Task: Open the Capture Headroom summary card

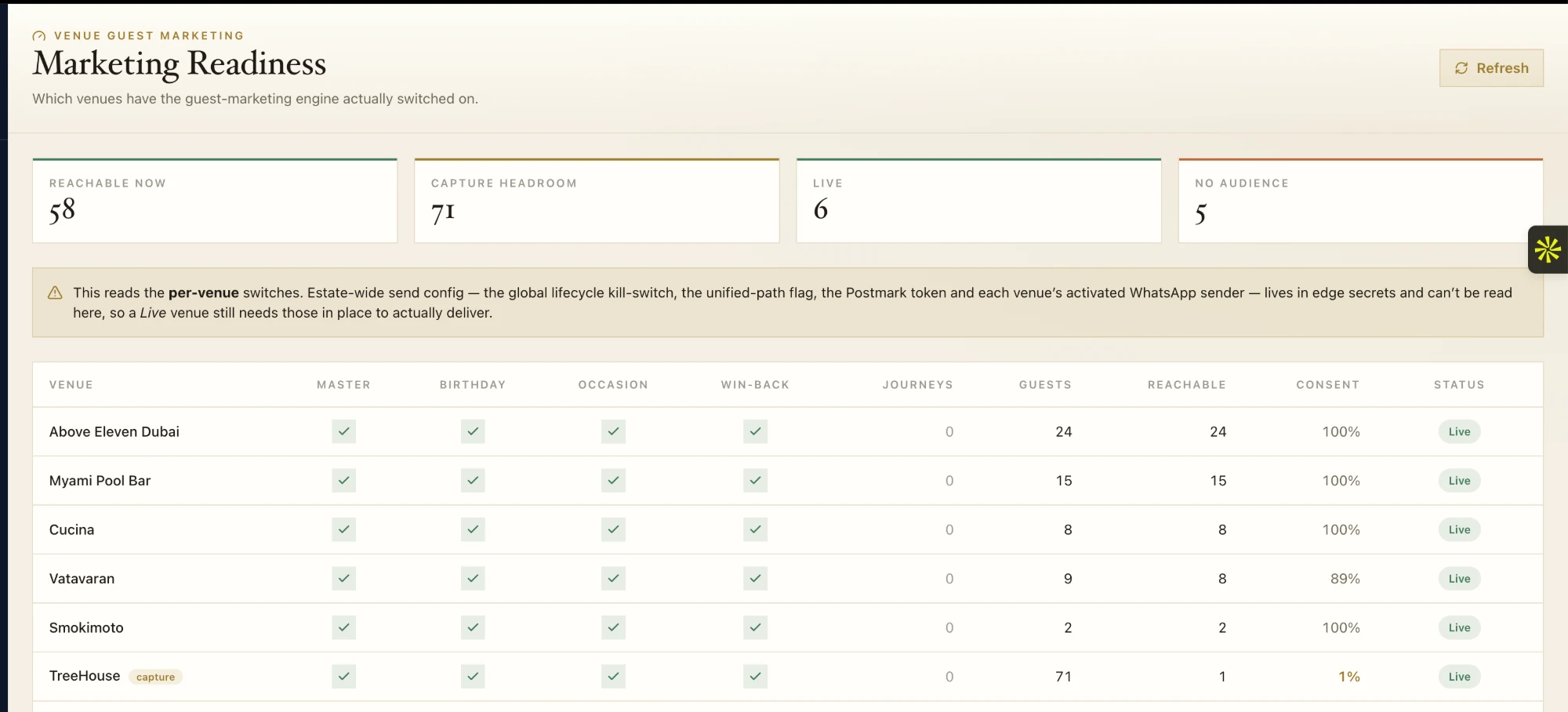Action: point(597,201)
